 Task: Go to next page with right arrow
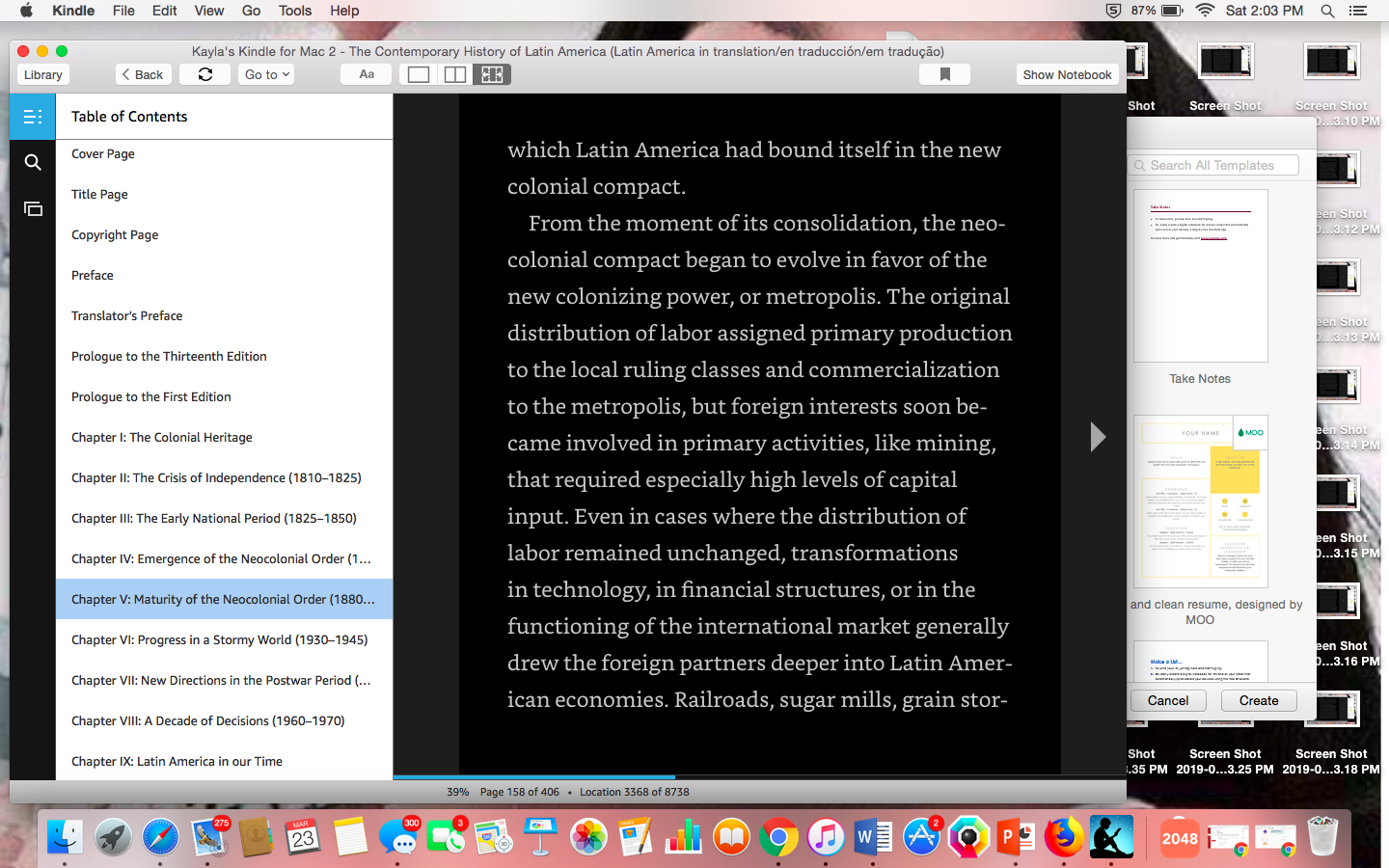[1098, 437]
